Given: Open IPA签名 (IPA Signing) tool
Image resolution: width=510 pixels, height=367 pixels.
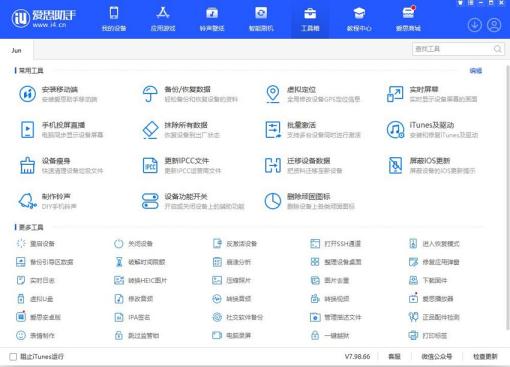Looking at the screenshot, I should point(132,317).
